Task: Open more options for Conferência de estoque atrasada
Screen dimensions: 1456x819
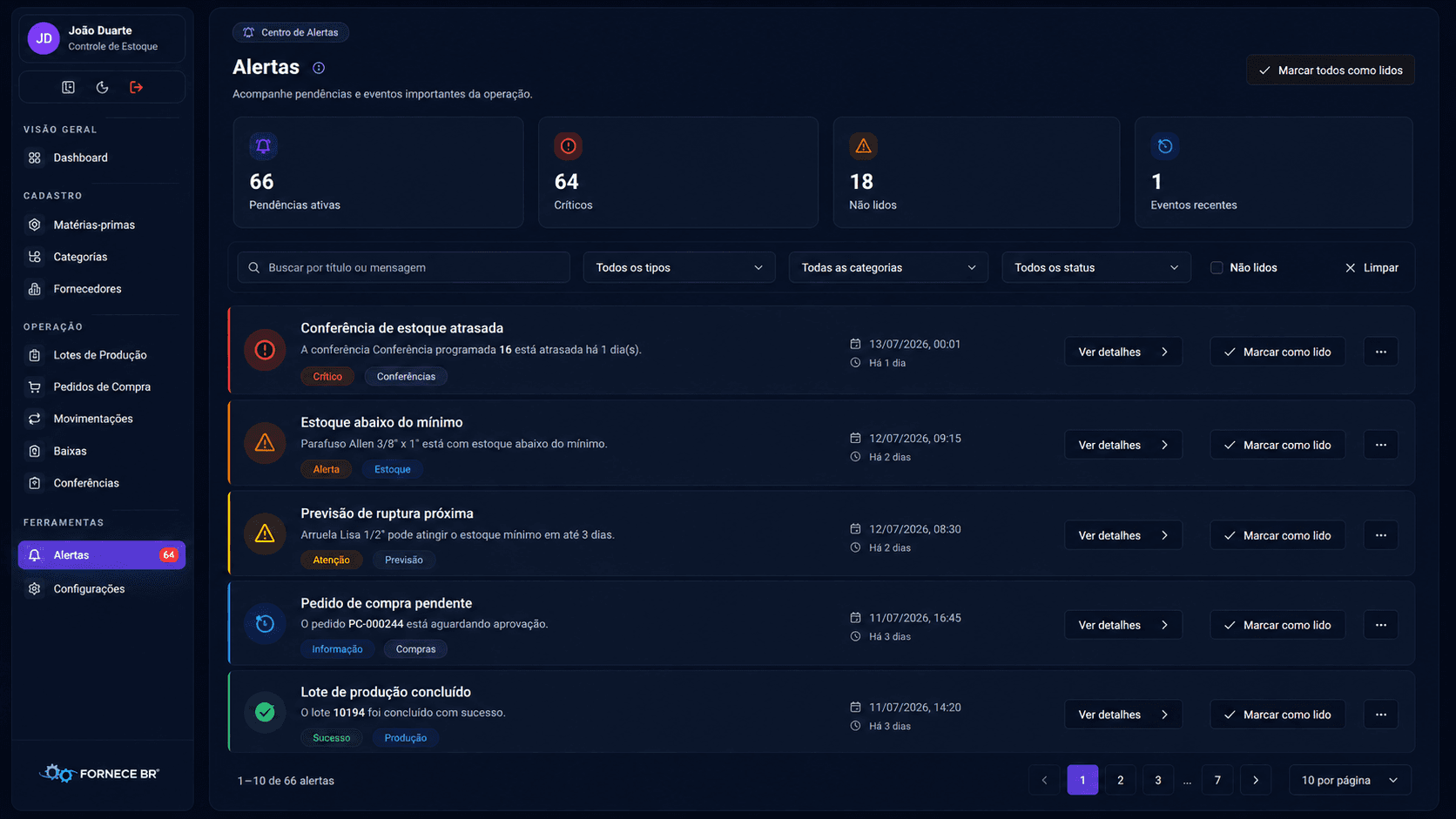Action: point(1381,352)
